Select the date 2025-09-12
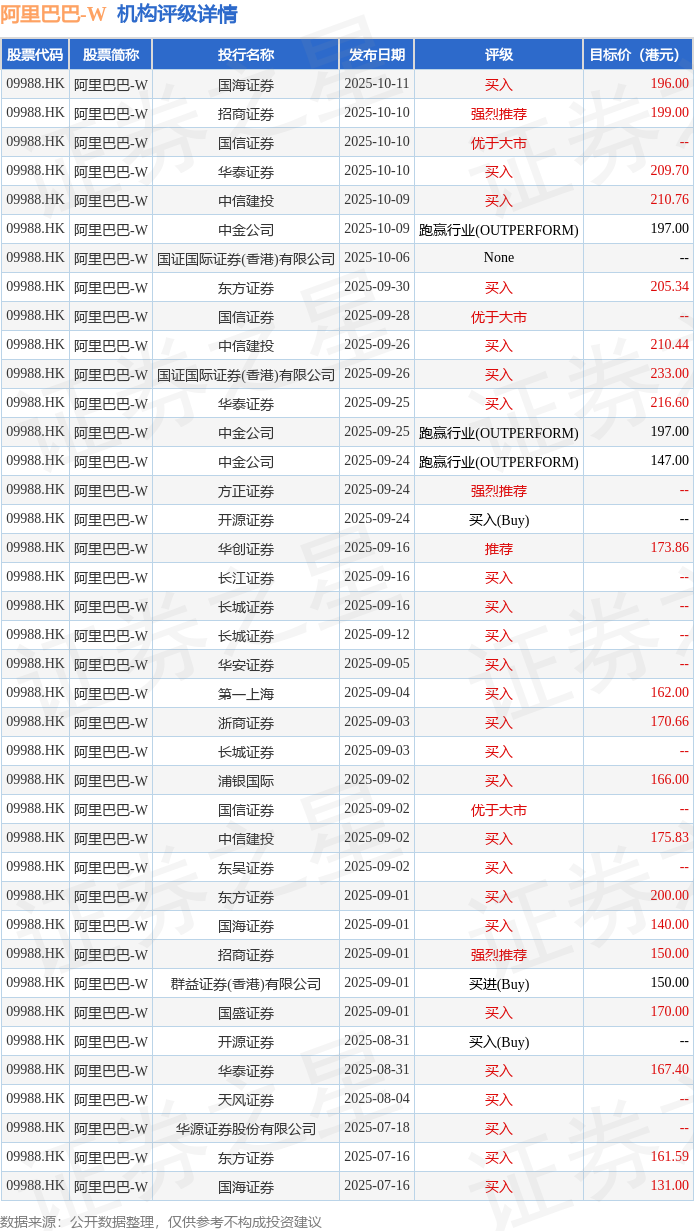Screen dimensions: 694x1231 tap(377, 635)
